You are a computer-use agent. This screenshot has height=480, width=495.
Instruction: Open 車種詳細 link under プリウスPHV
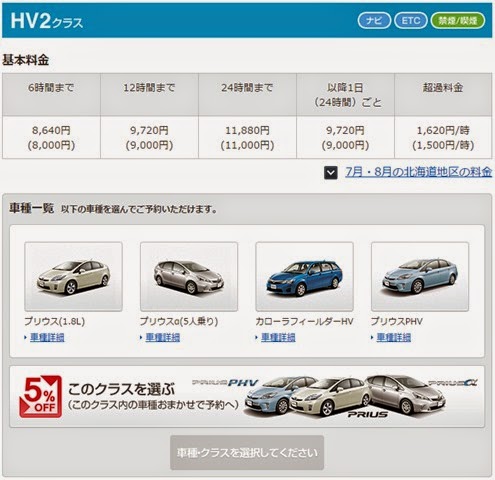tap(394, 337)
